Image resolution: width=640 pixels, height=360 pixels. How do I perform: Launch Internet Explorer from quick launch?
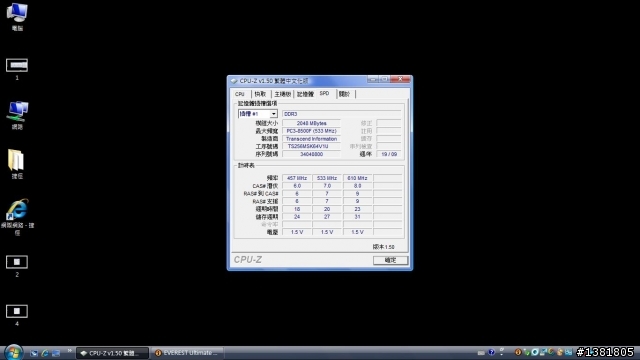coord(45,353)
